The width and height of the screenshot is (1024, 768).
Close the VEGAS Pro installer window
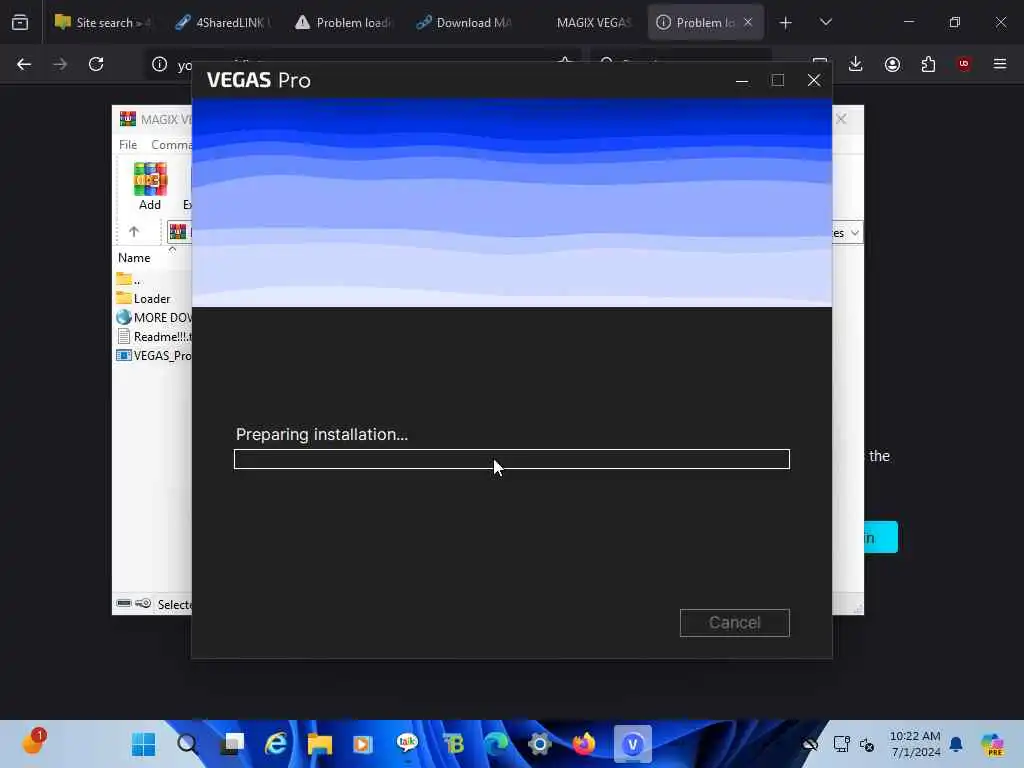point(814,80)
